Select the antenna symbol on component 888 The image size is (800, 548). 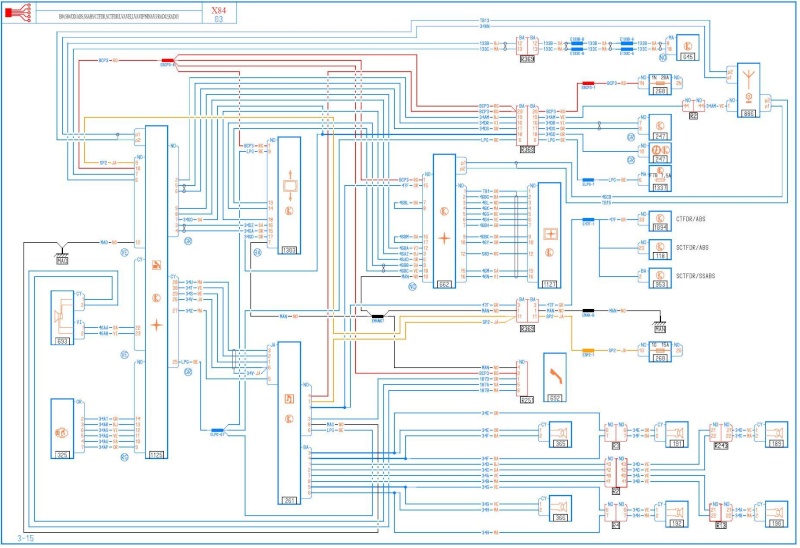[748, 80]
